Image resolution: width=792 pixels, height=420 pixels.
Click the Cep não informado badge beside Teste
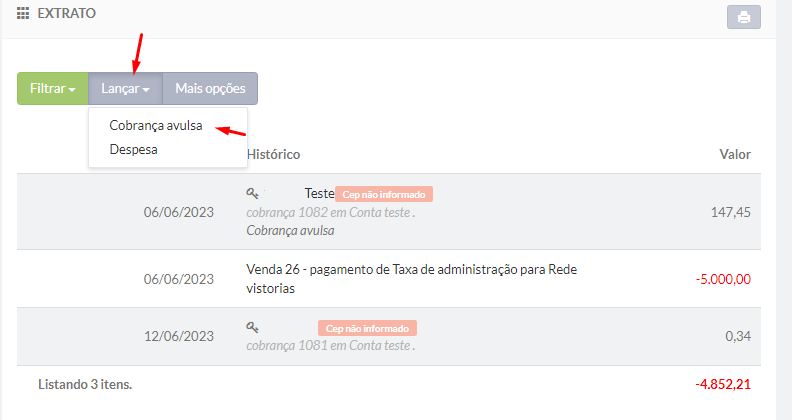click(x=384, y=194)
